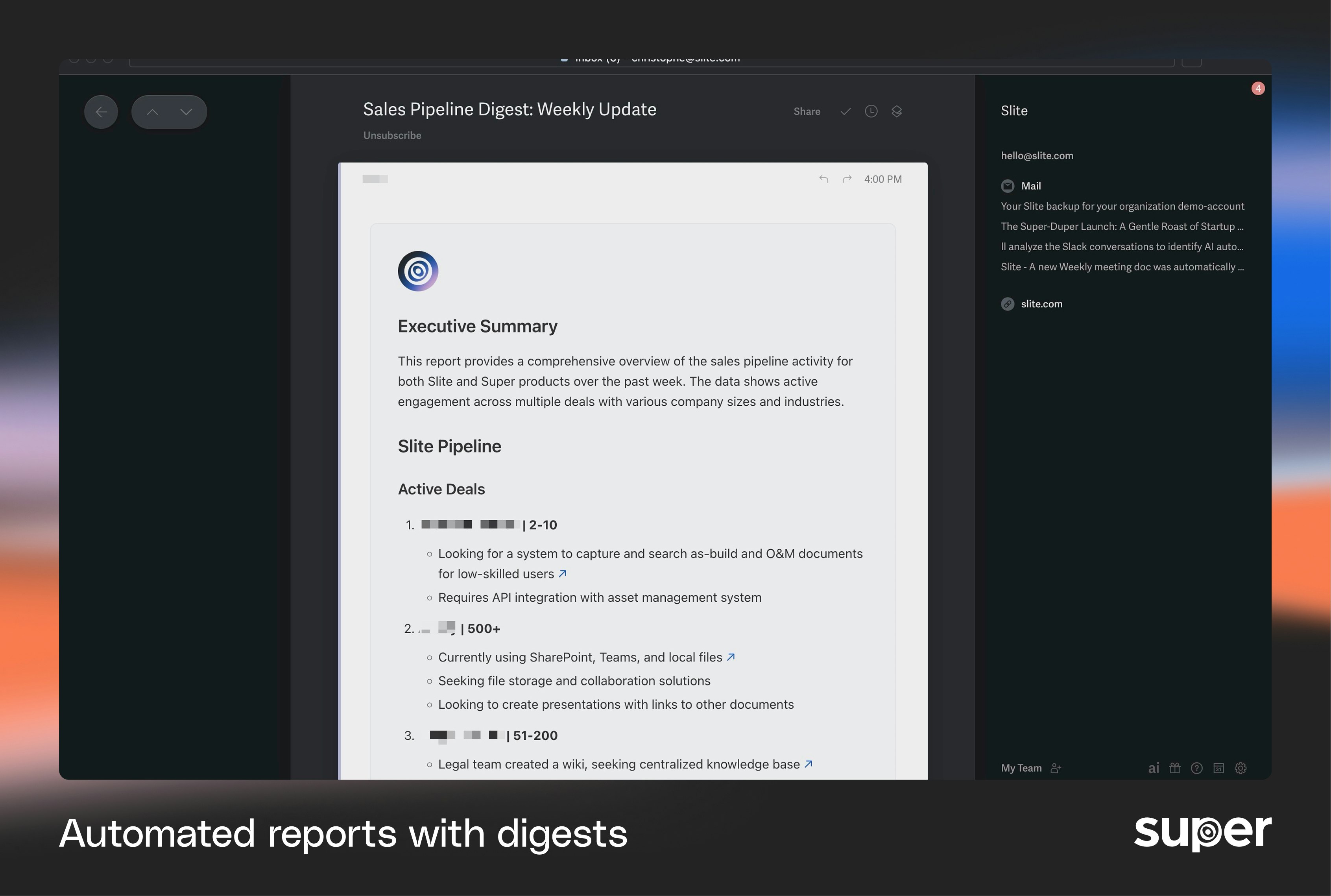Click the red notification badge showing 4
The width and height of the screenshot is (1331, 896).
click(1258, 89)
